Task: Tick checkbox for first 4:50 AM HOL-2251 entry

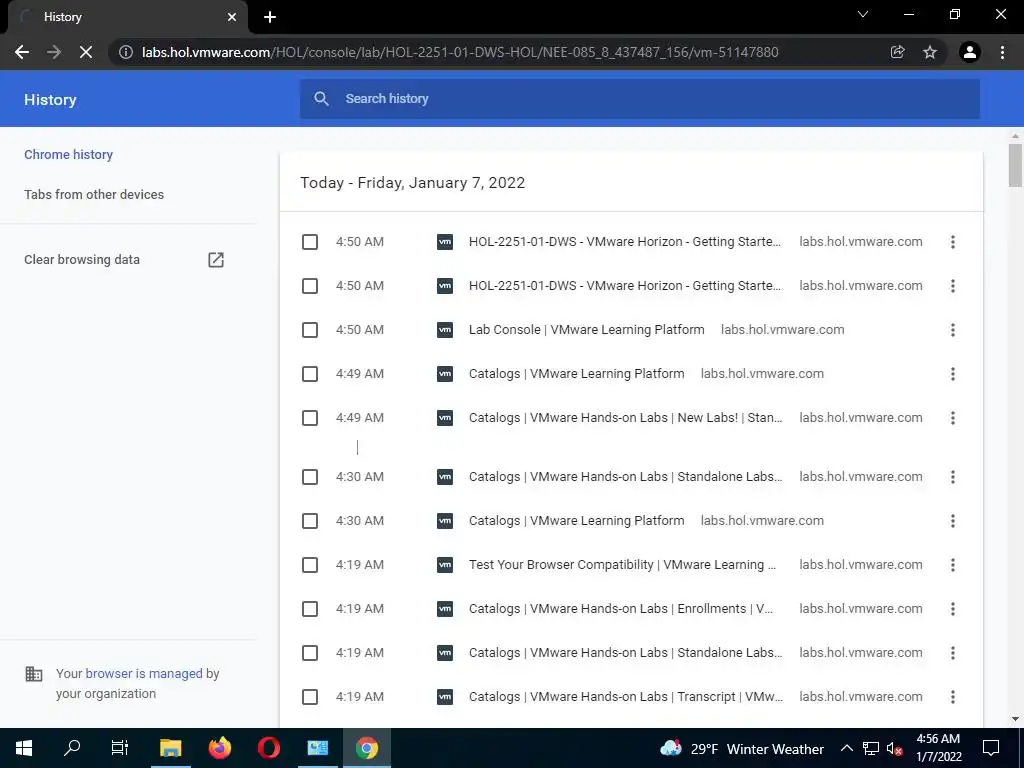Action: [x=310, y=242]
